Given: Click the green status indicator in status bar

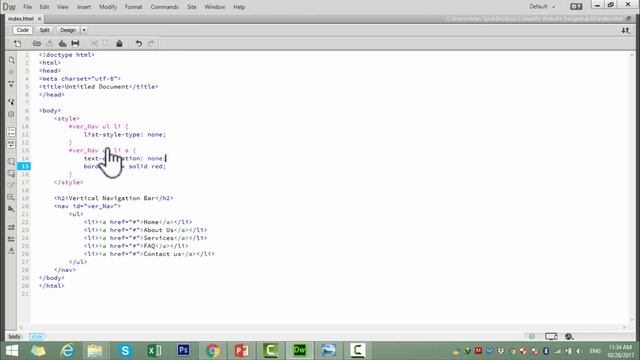Looking at the screenshot, I should [532, 337].
